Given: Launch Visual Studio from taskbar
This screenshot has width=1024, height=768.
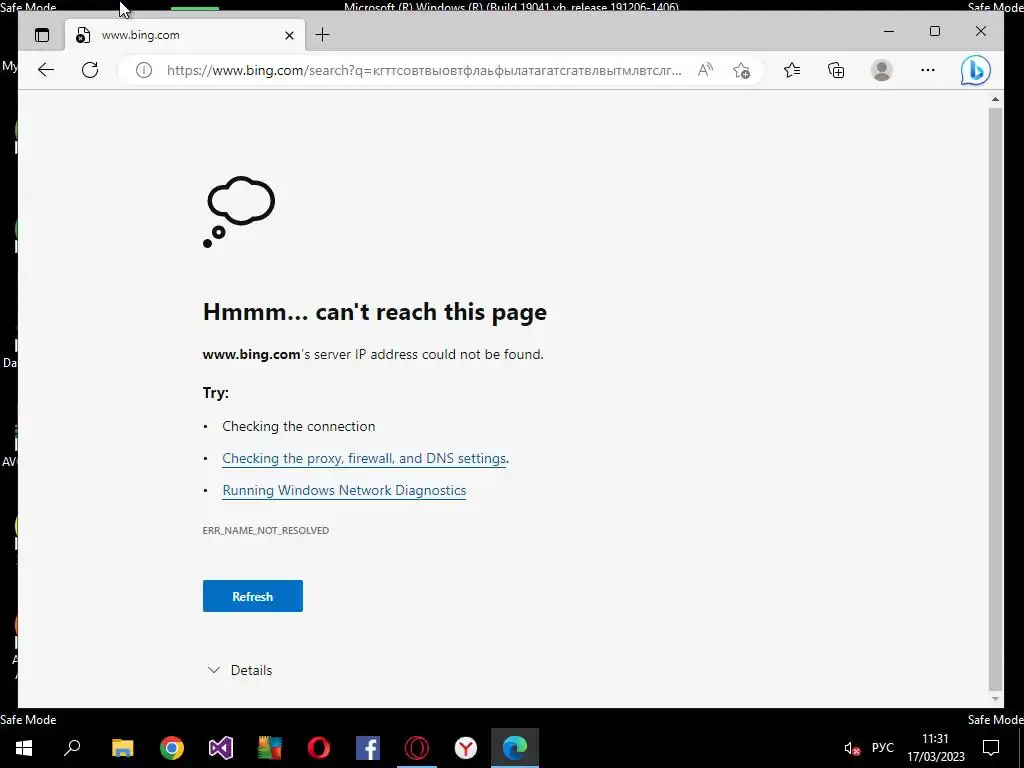Looking at the screenshot, I should [x=221, y=748].
